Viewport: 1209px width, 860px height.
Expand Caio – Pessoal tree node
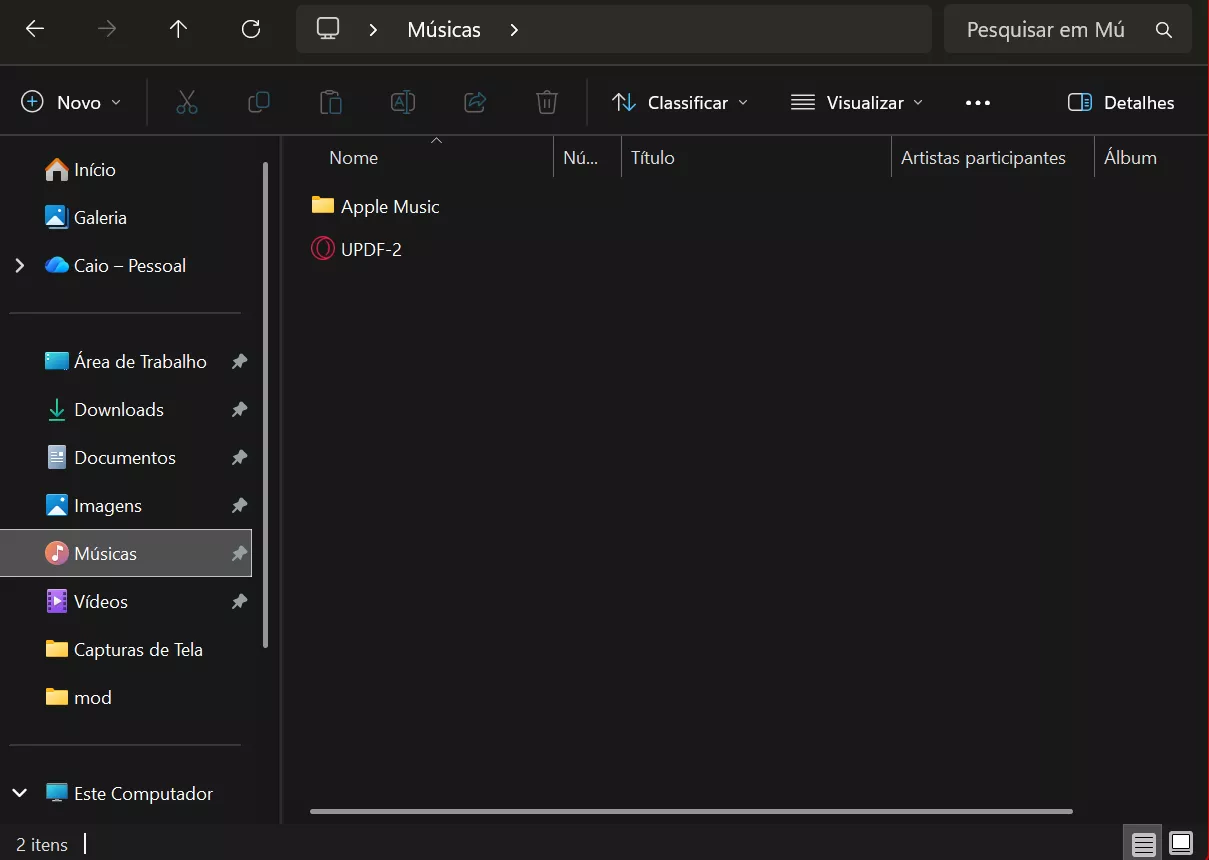[x=19, y=266]
